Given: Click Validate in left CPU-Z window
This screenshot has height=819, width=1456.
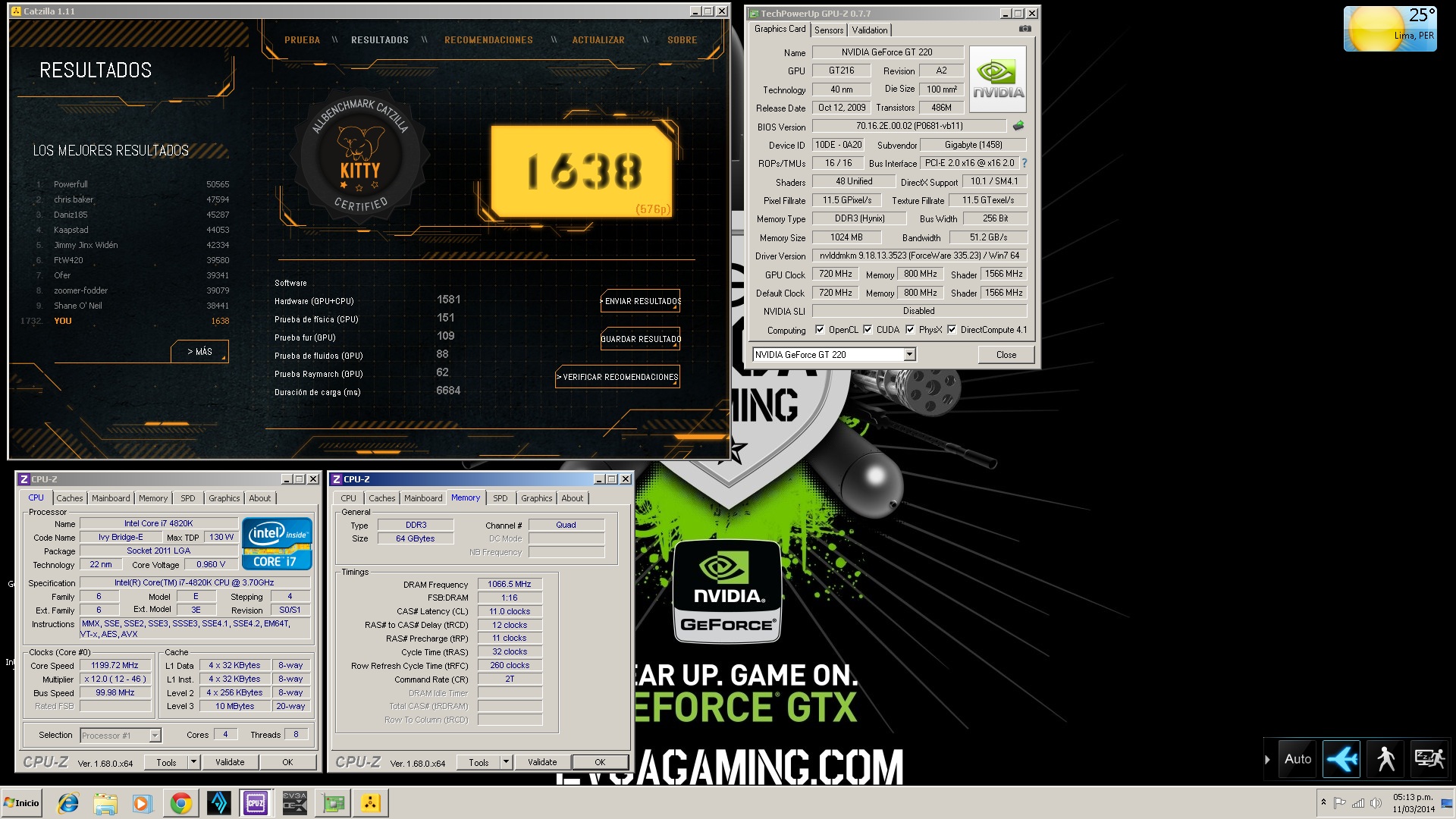Looking at the screenshot, I should click(230, 762).
